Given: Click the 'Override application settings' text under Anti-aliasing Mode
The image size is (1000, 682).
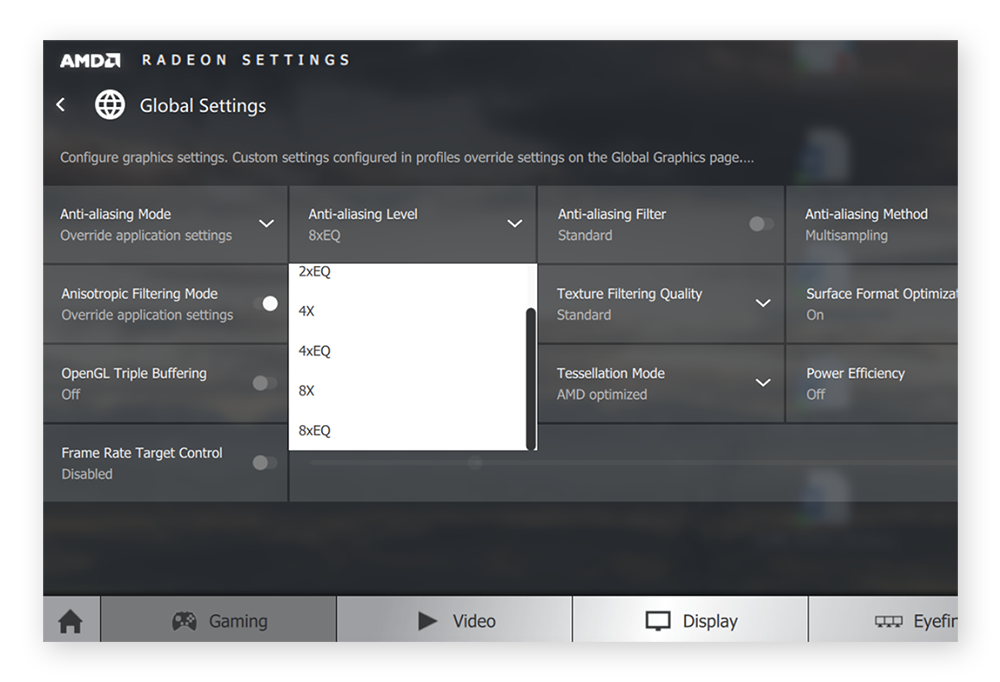Looking at the screenshot, I should [146, 235].
